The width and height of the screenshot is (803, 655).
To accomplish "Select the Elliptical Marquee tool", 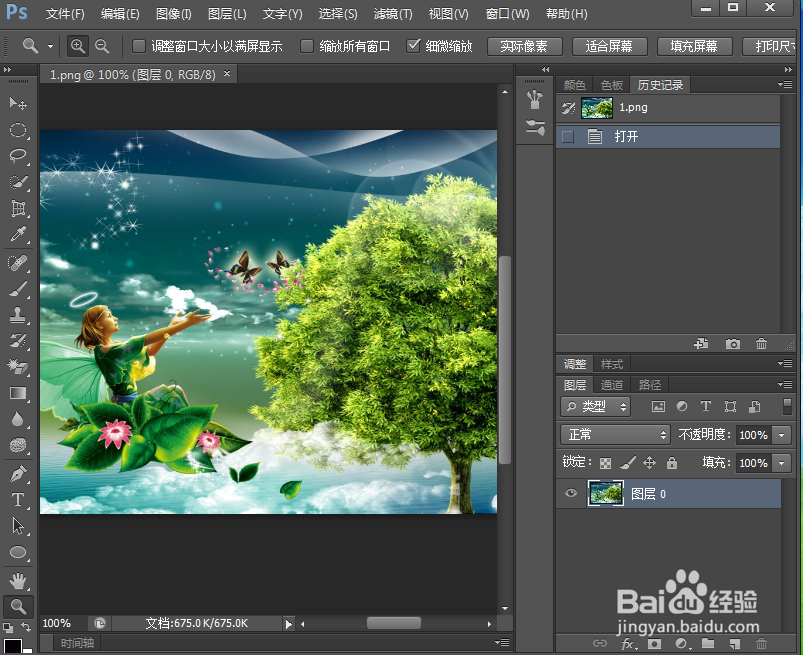I will (18, 130).
